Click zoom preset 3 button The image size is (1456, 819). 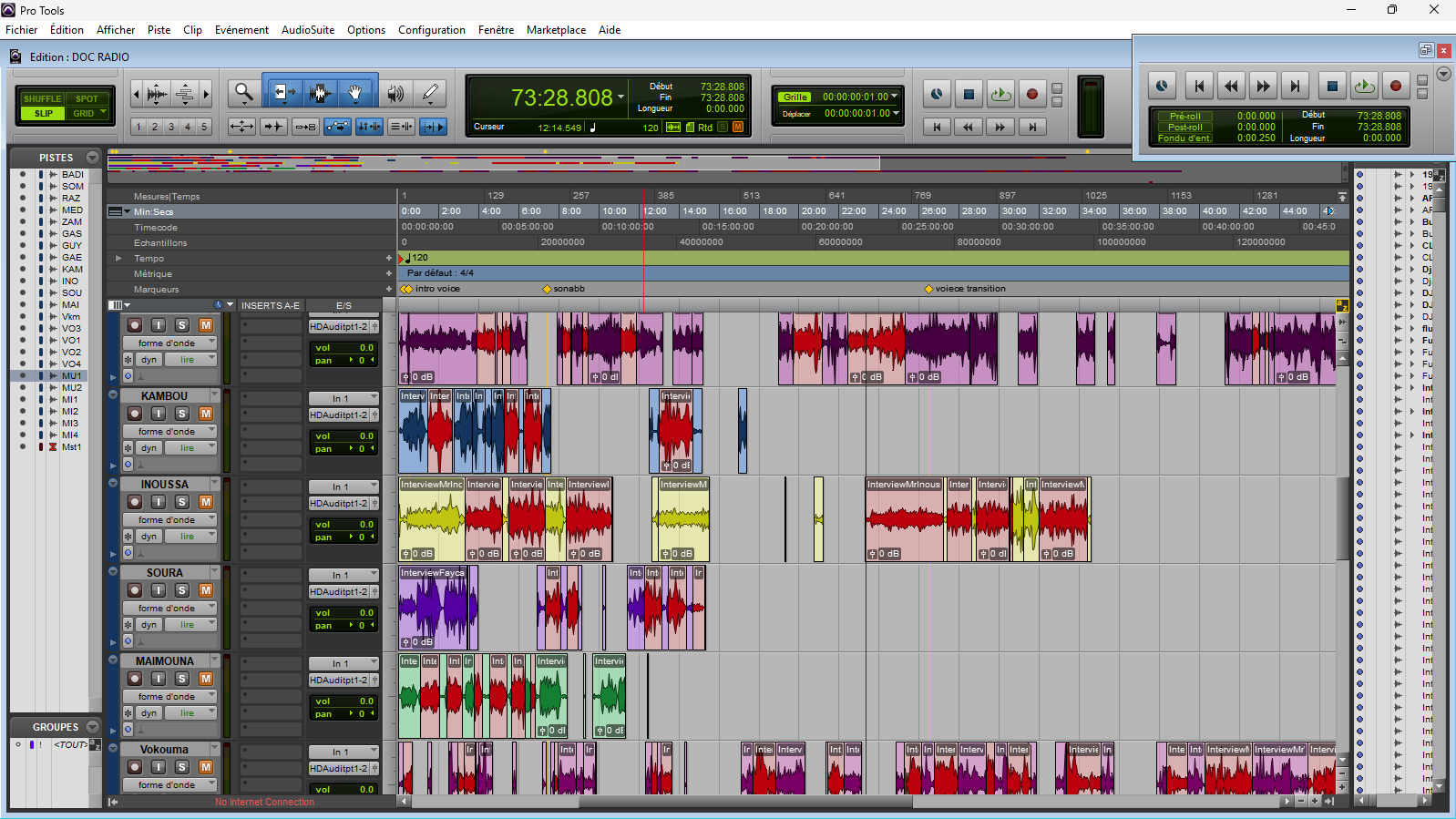point(171,127)
